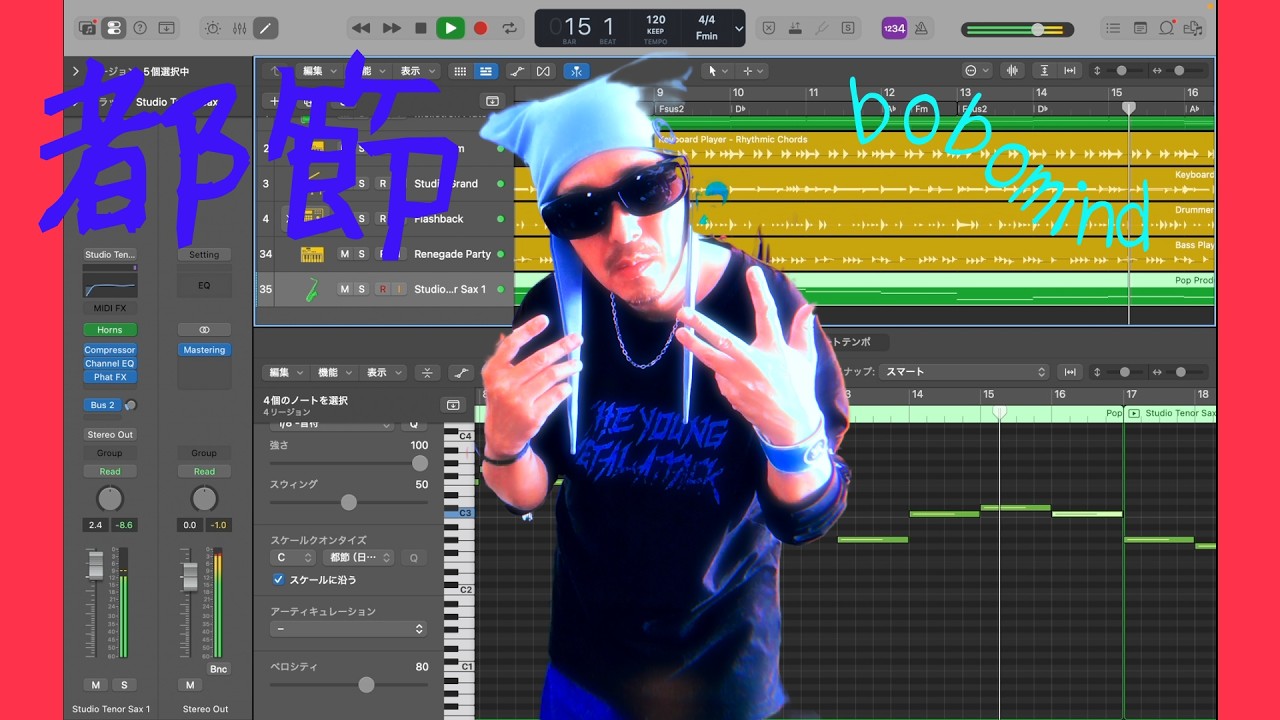Viewport: 1280px width, 720px height.
Task: Toggle the transport Solo S button
Action: tap(848, 28)
